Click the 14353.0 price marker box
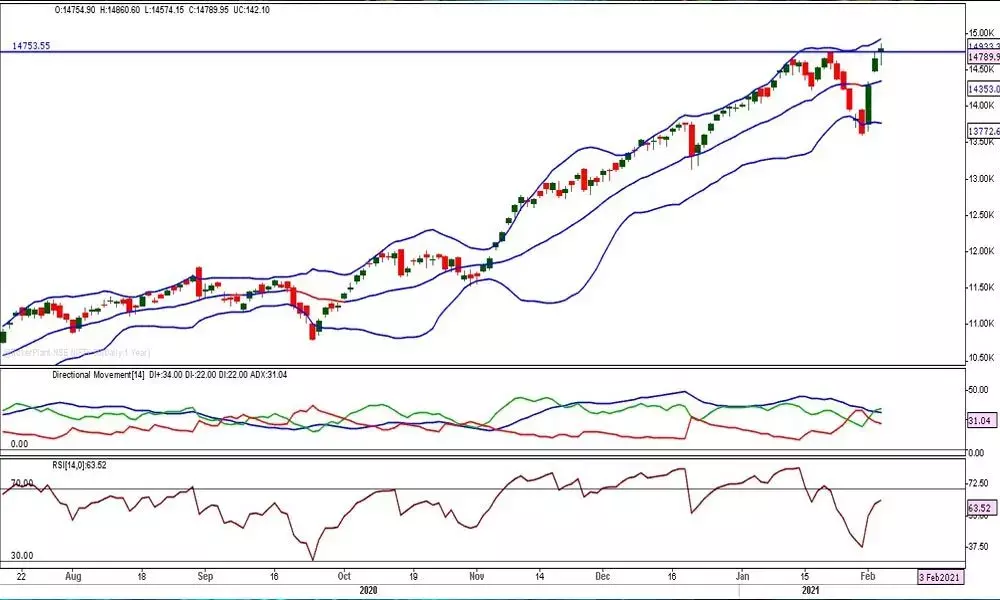 (x=980, y=88)
